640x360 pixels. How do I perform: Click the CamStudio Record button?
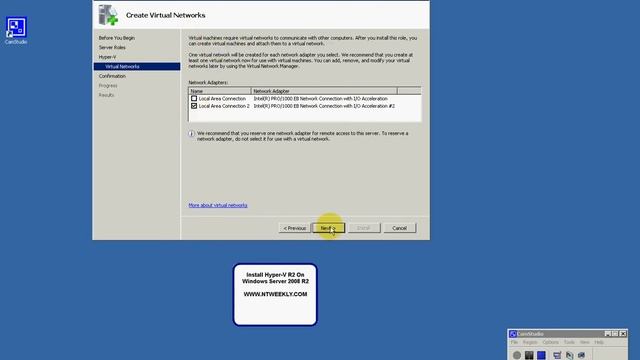(517, 355)
